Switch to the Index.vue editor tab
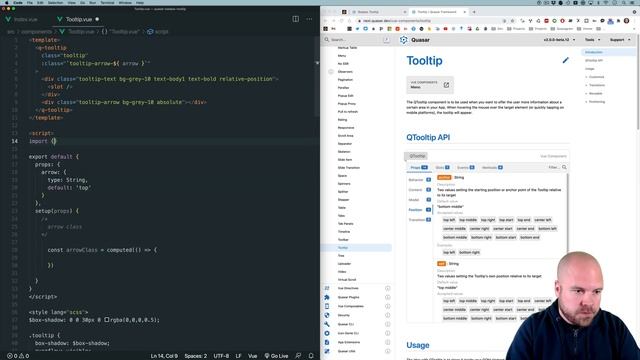The width and height of the screenshot is (640, 360). [x=25, y=19]
